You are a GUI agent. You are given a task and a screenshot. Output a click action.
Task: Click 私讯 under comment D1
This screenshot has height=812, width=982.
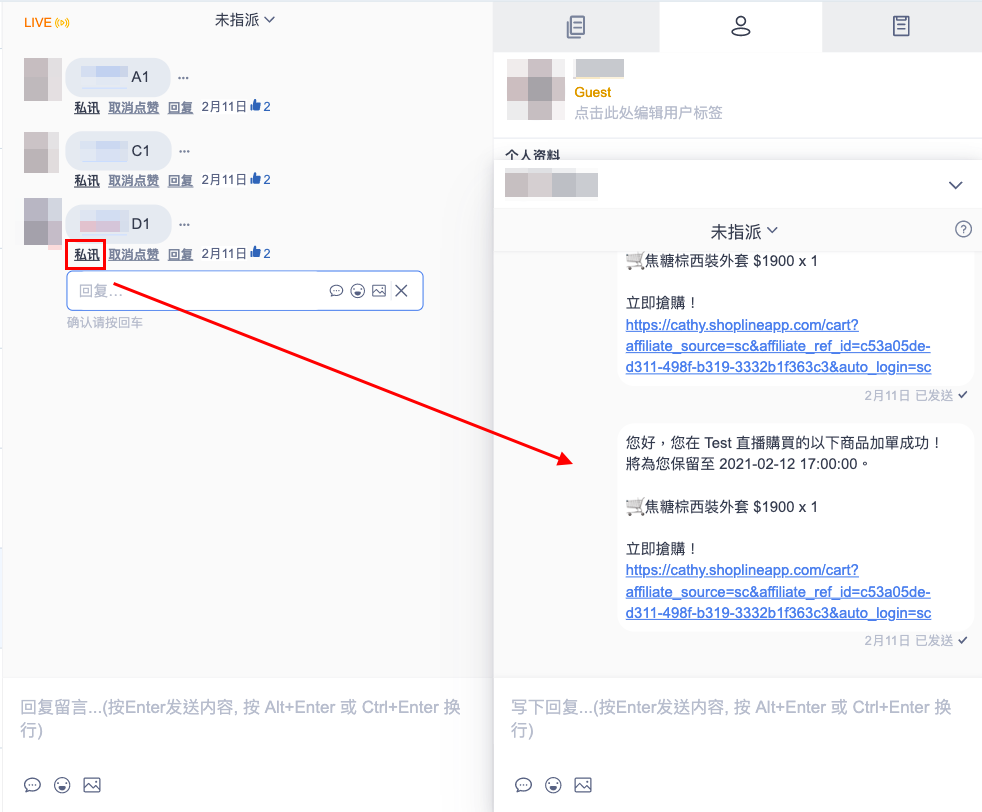tap(86, 255)
